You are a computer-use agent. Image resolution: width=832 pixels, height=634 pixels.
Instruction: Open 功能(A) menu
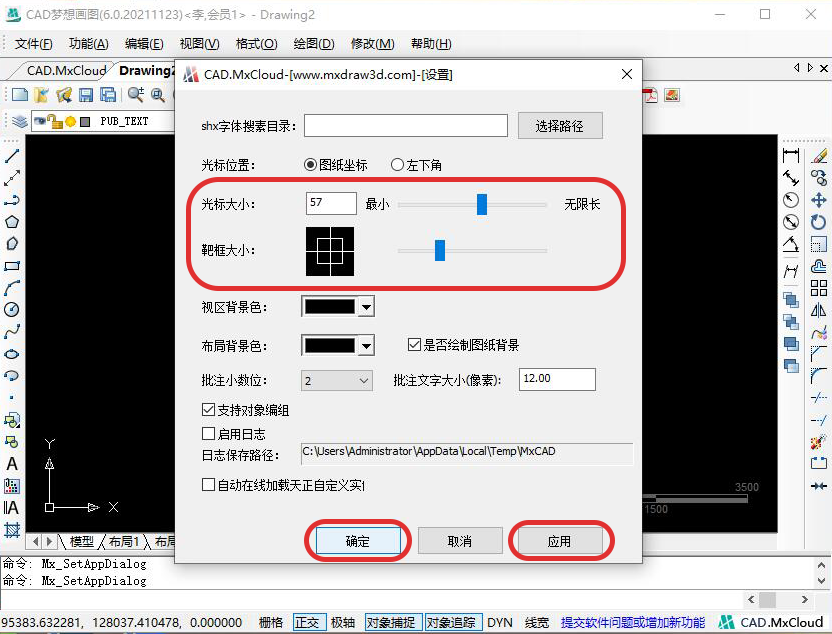coord(89,44)
